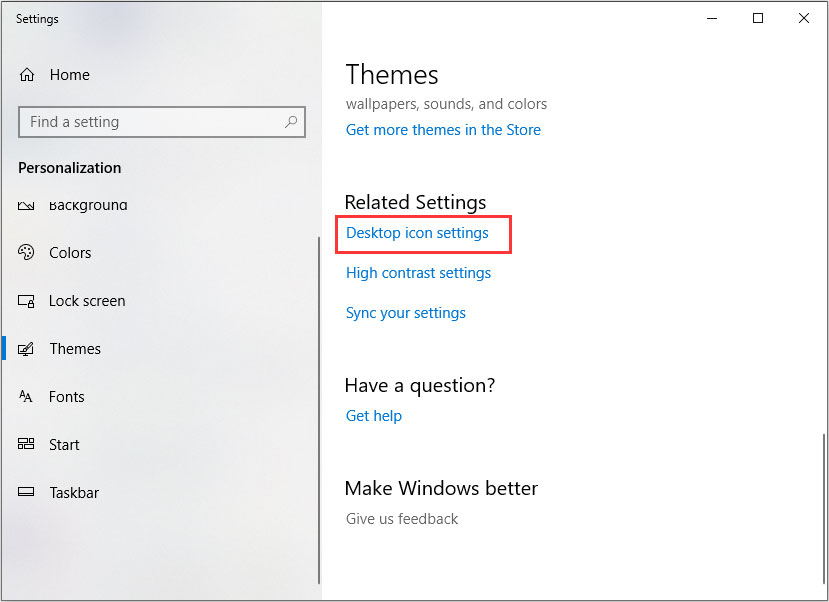Maximize the Settings window
Image resolution: width=829 pixels, height=602 pixels.
click(x=758, y=18)
